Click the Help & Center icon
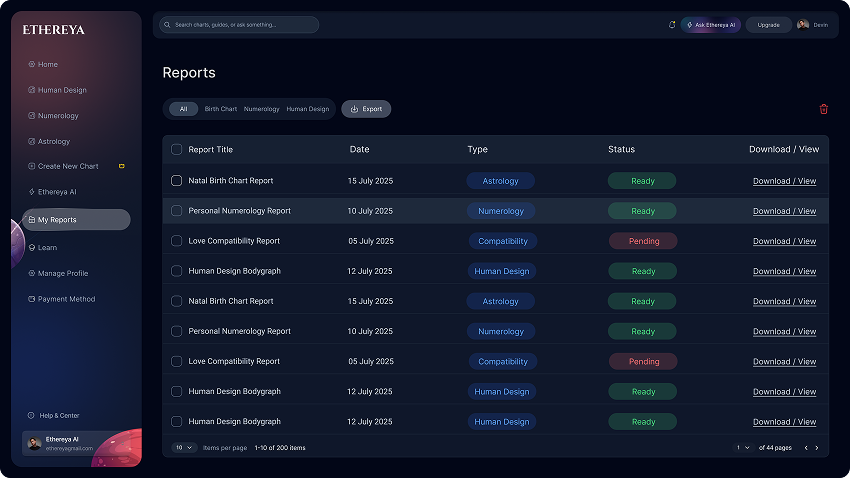 tap(31, 416)
